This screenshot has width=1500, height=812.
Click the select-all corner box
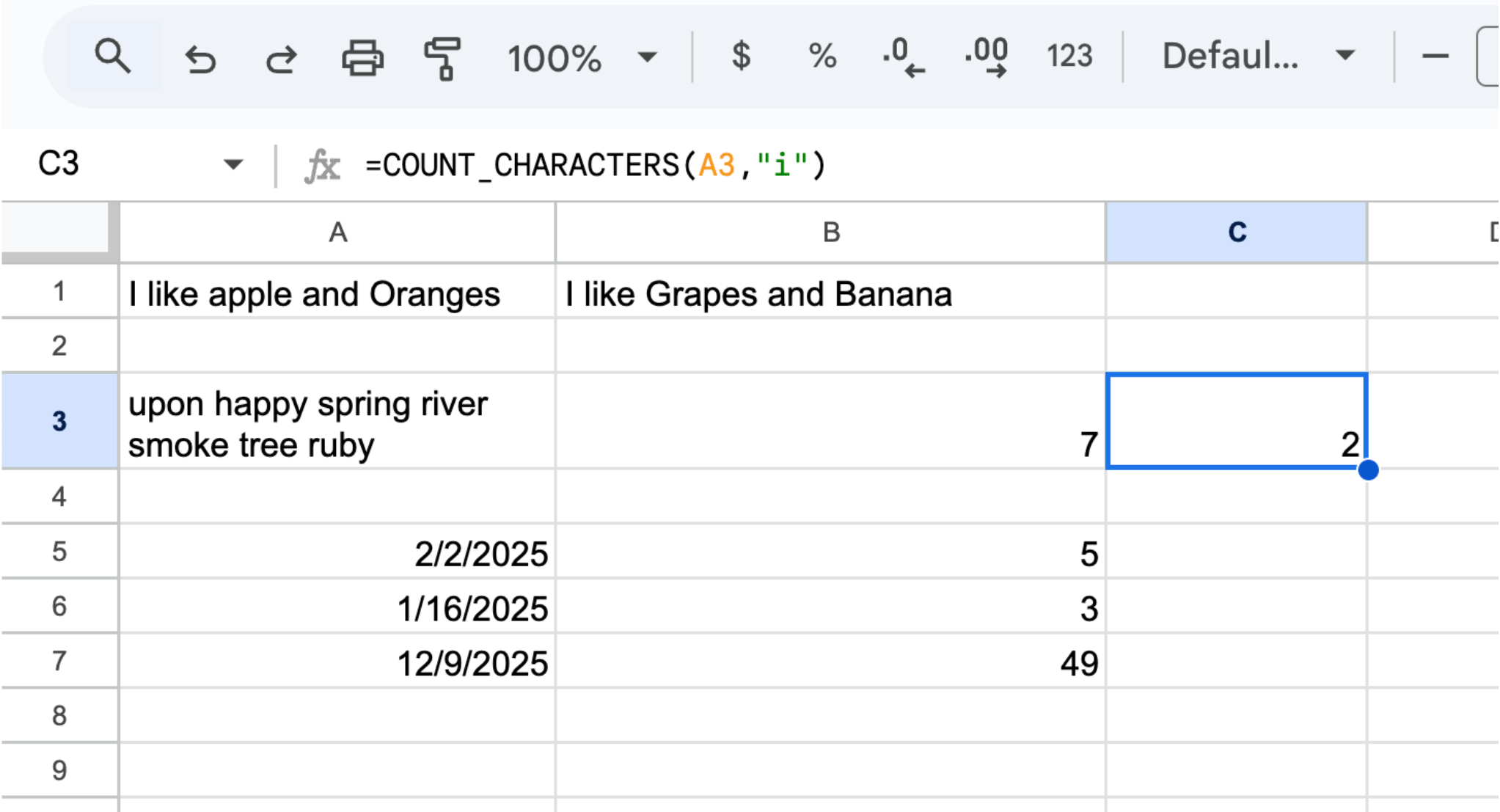[58, 233]
